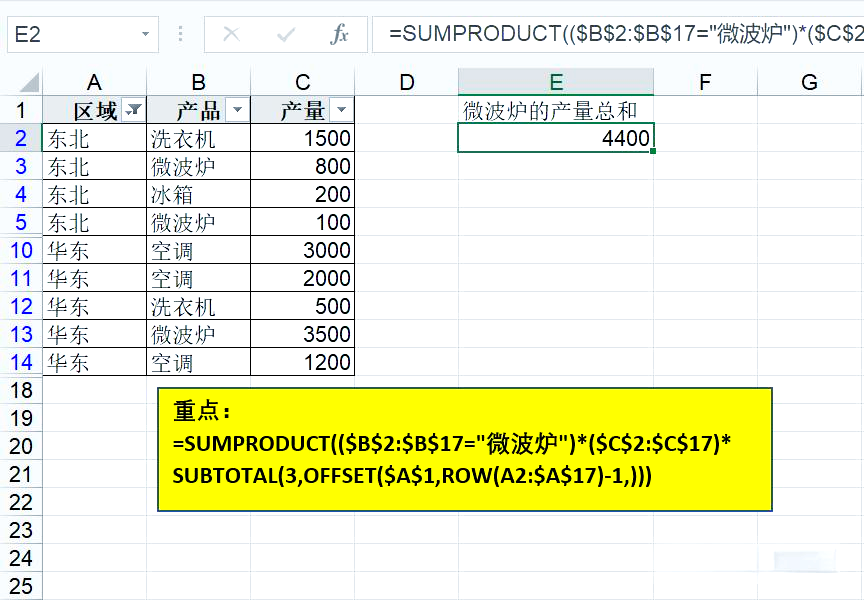Select row 3 header
Viewport: 864px width, 600px height.
[21, 166]
